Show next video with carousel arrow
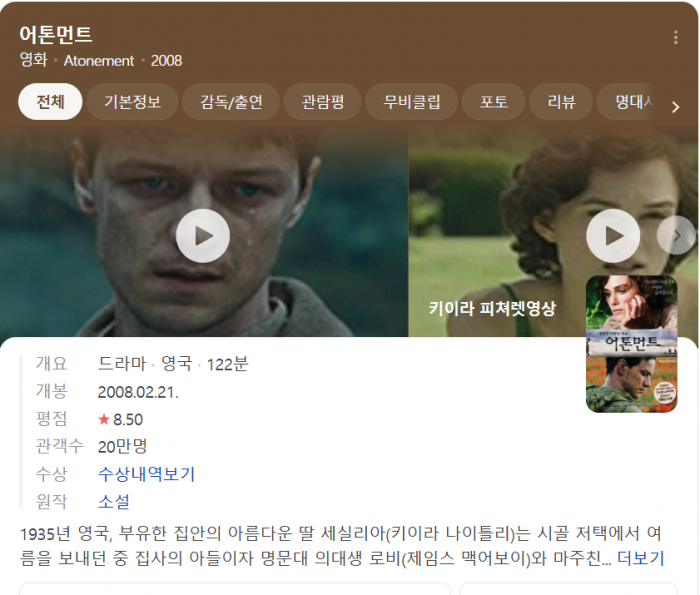 677,235
